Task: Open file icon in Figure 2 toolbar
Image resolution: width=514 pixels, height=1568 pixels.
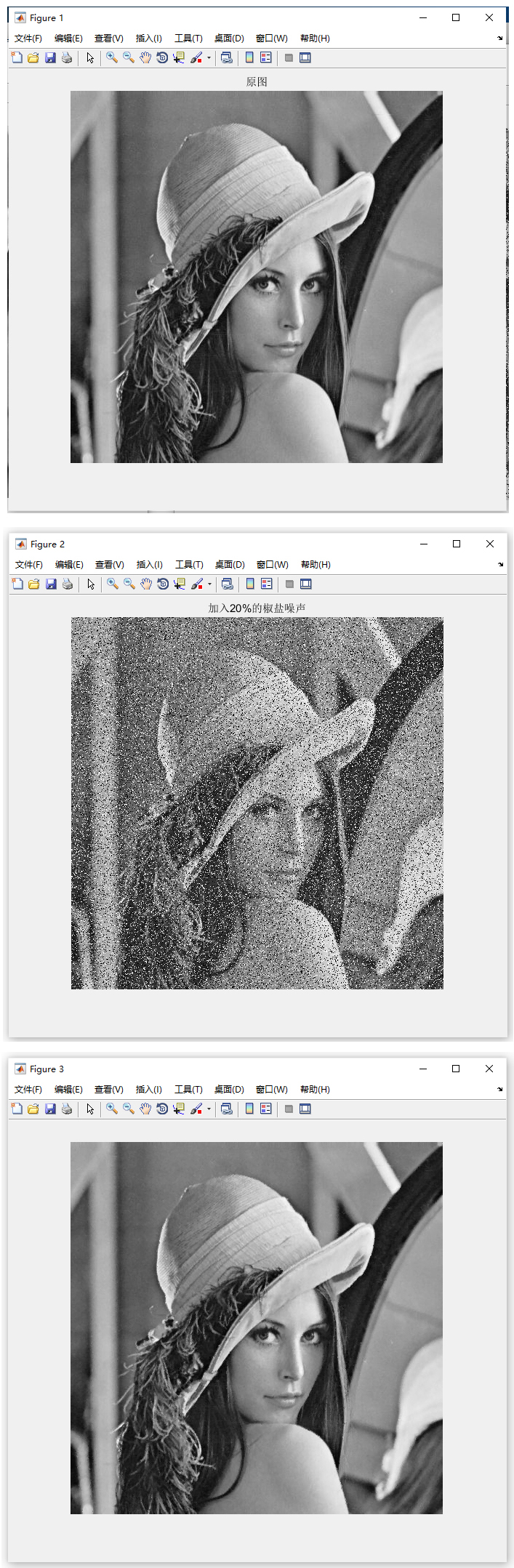Action: [34, 584]
